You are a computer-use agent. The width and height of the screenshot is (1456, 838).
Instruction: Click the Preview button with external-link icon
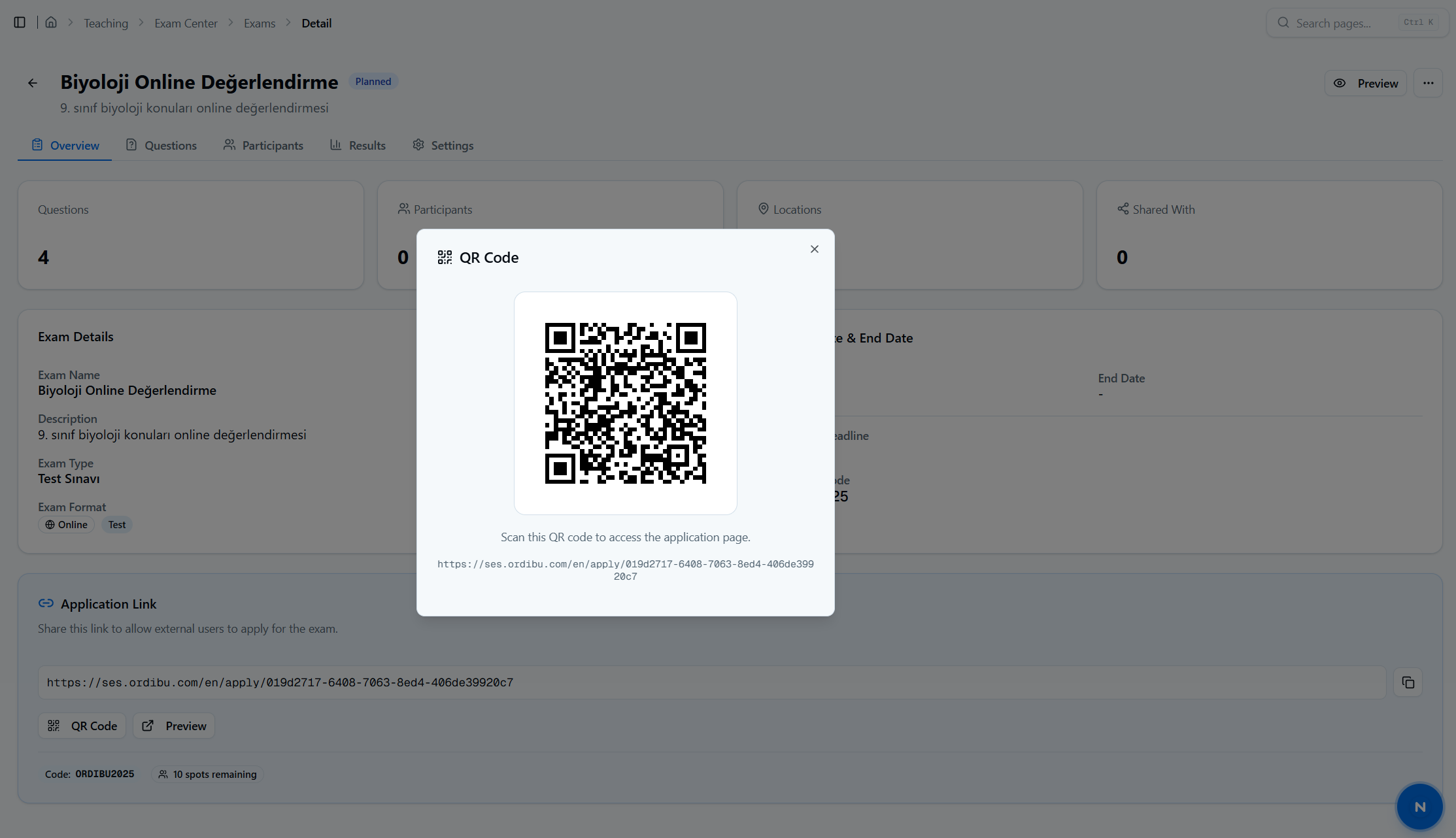(174, 726)
